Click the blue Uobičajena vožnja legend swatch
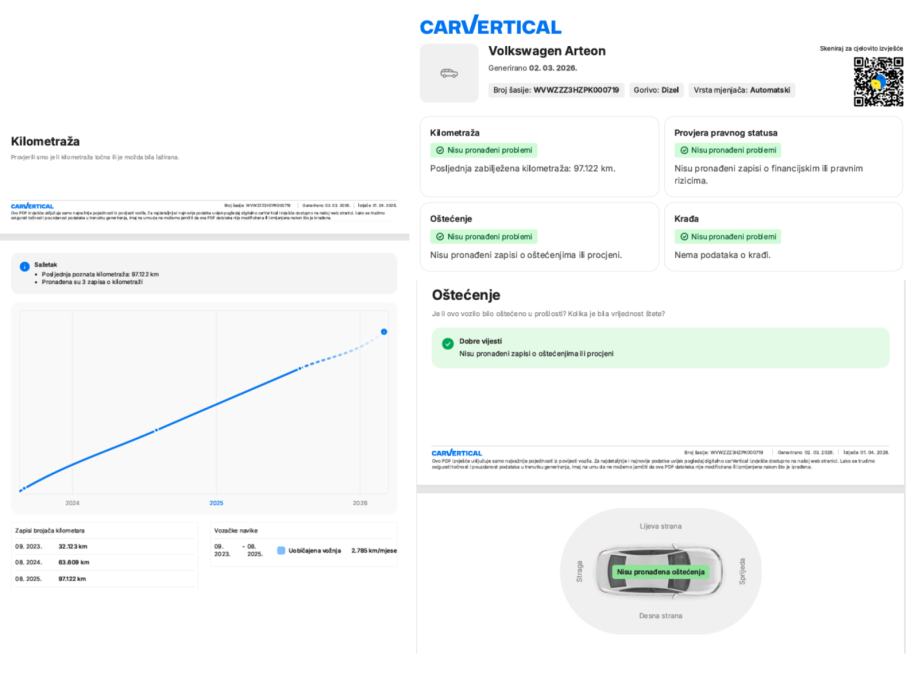This screenshot has width=919, height=678. pyautogui.click(x=281, y=551)
